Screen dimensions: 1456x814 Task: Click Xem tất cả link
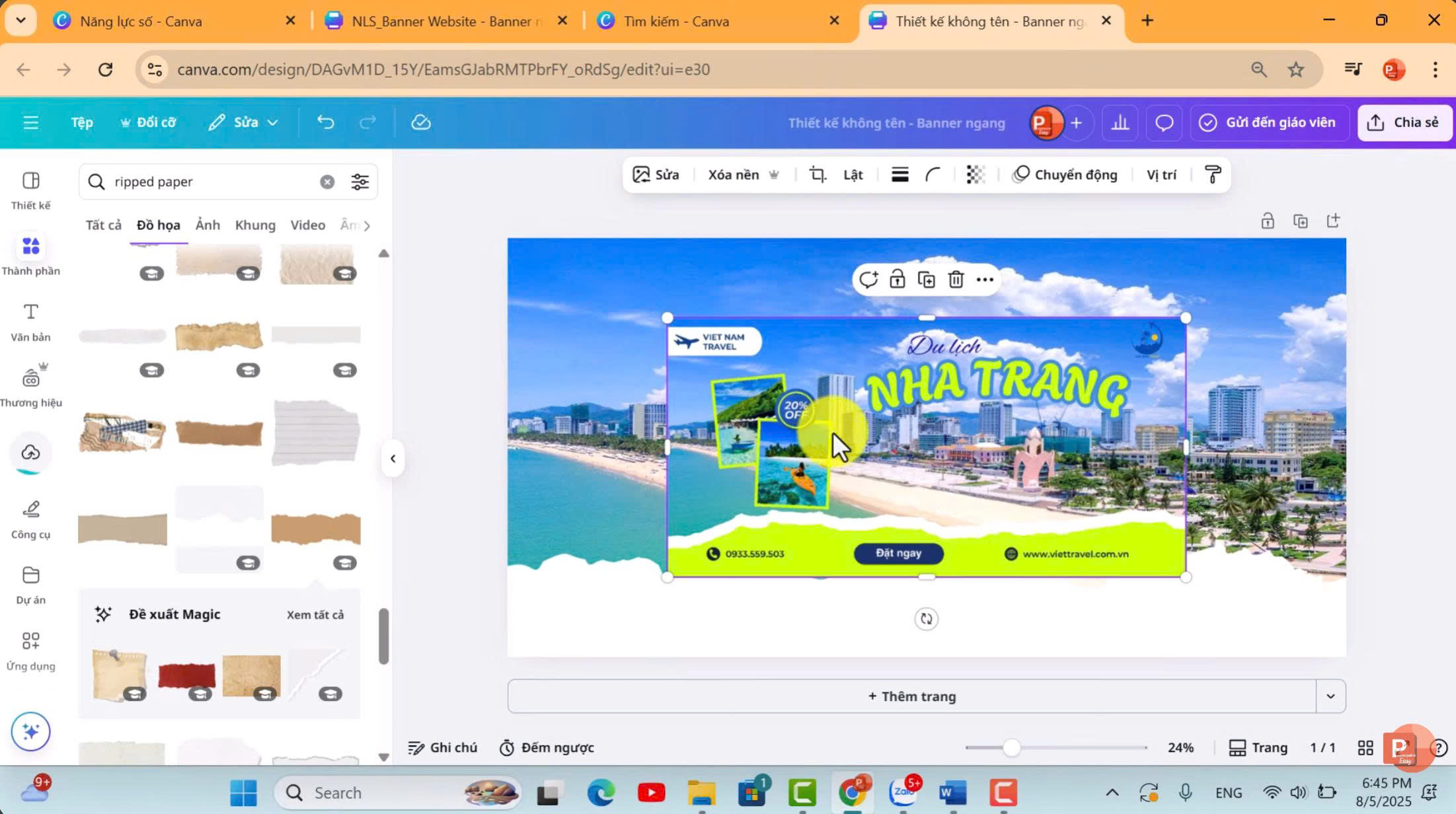(315, 614)
